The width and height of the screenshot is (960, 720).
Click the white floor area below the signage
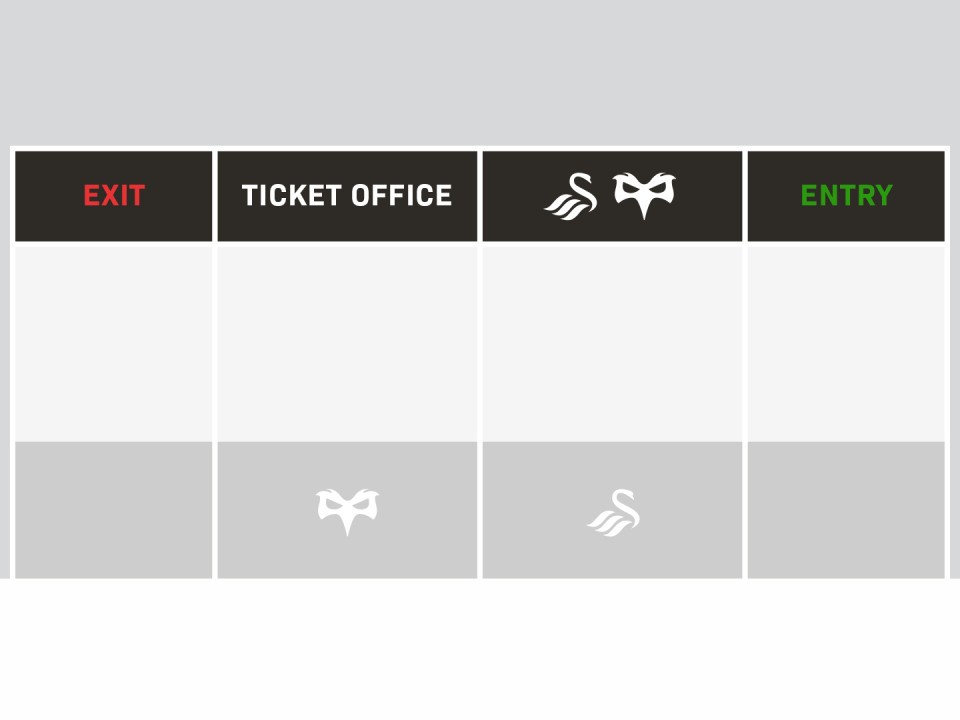[480, 650]
